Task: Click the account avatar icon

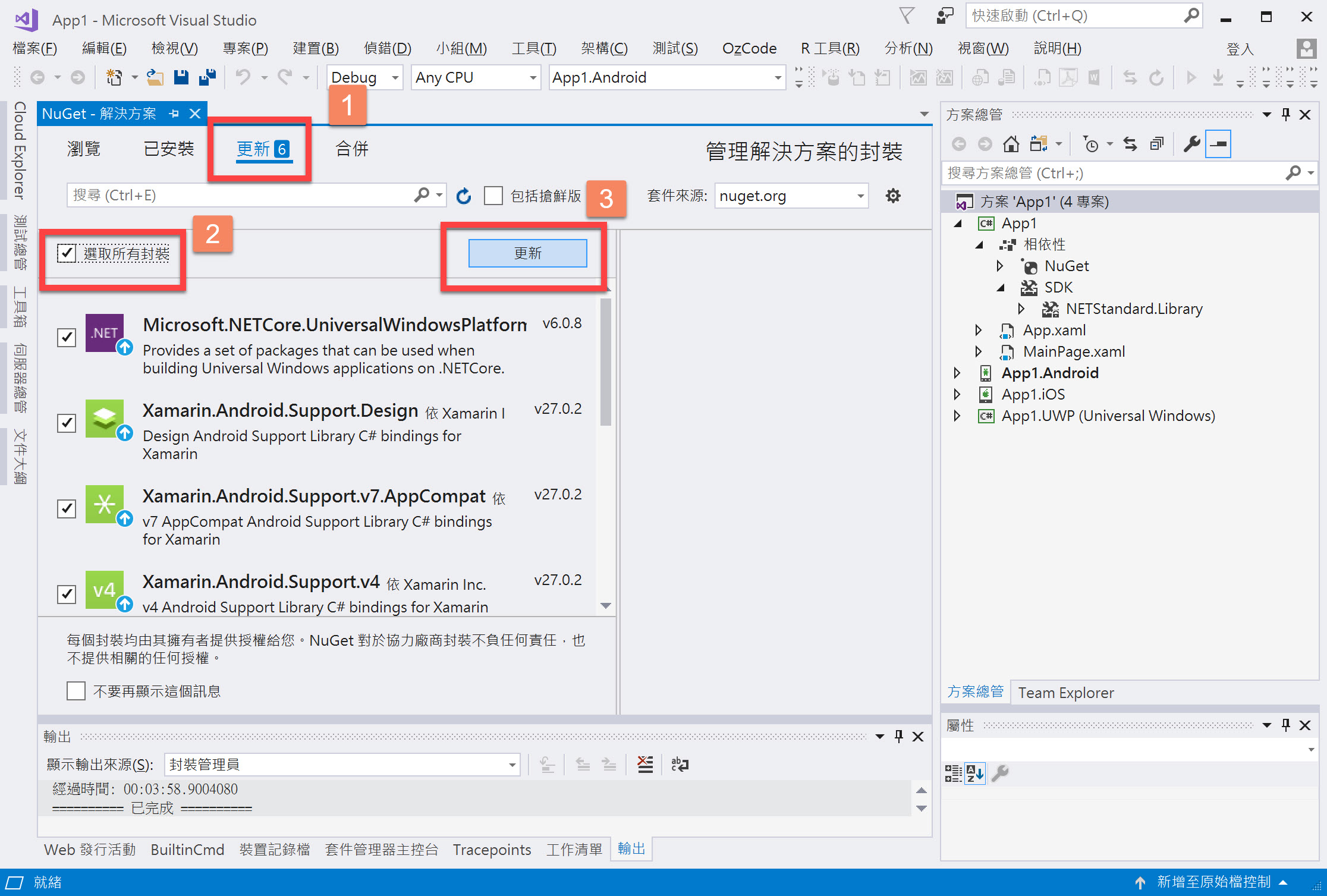Action: tap(1306, 48)
